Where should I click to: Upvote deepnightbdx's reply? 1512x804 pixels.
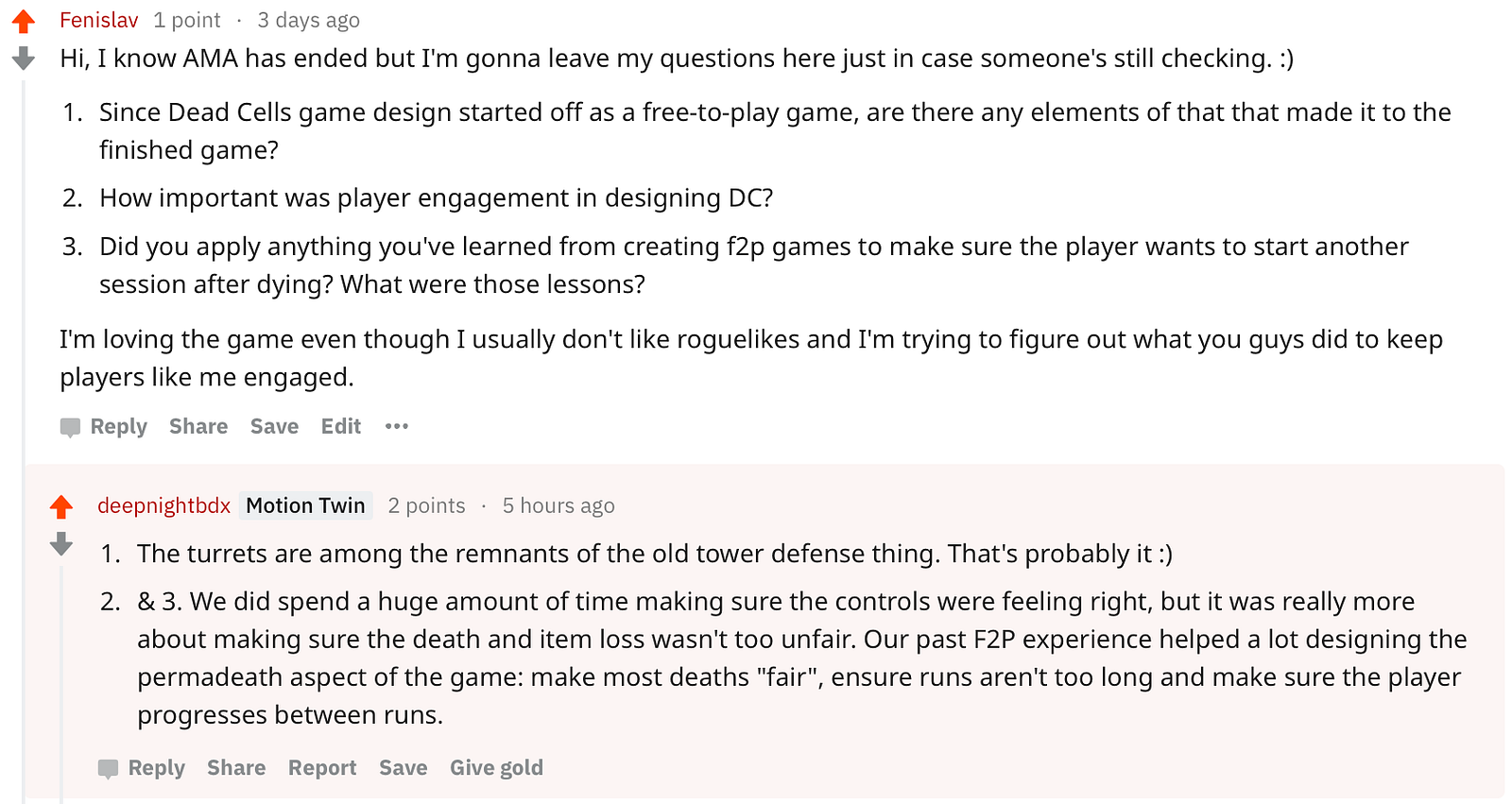click(x=61, y=507)
